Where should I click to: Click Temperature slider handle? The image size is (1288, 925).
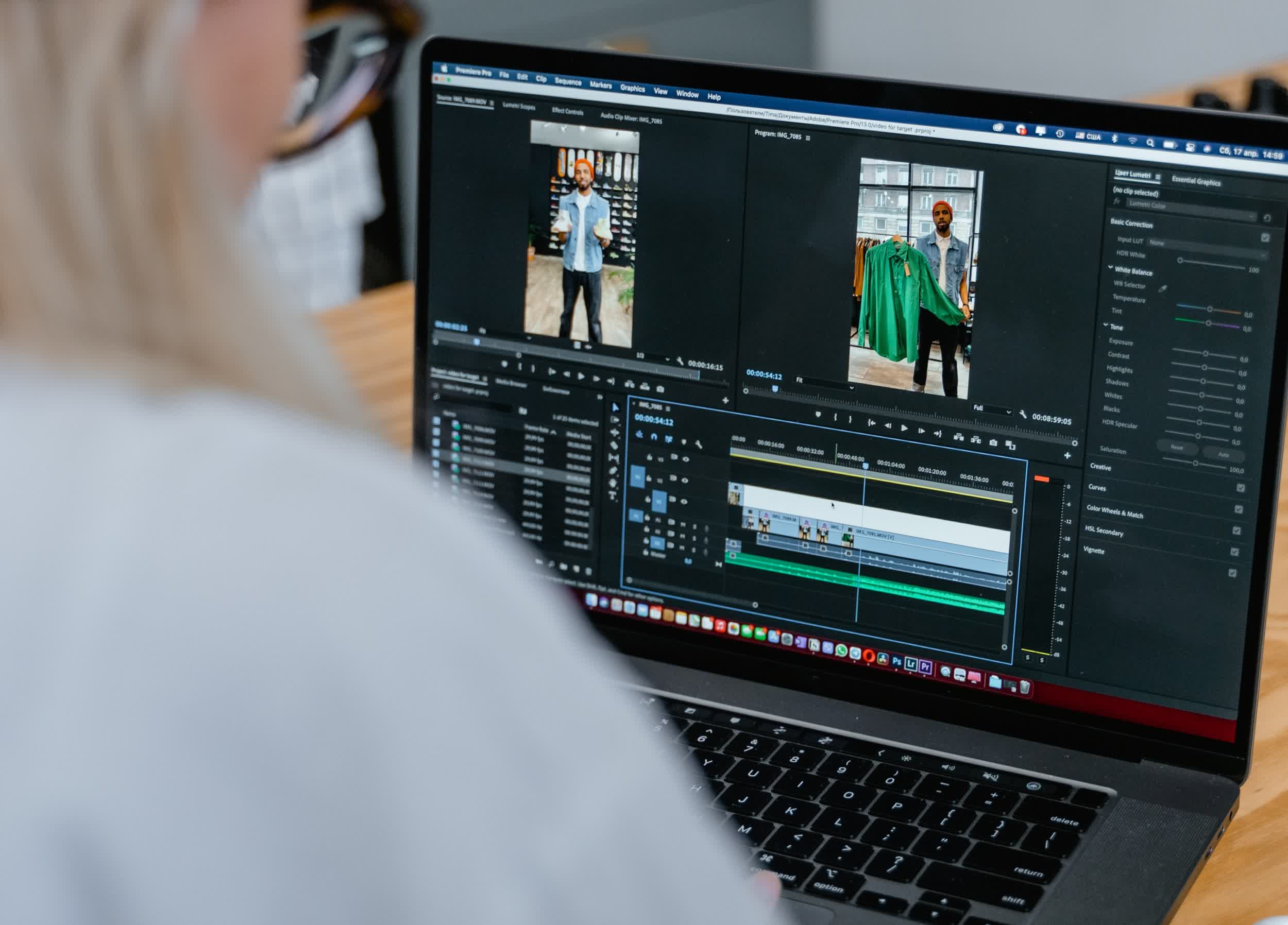(1210, 310)
